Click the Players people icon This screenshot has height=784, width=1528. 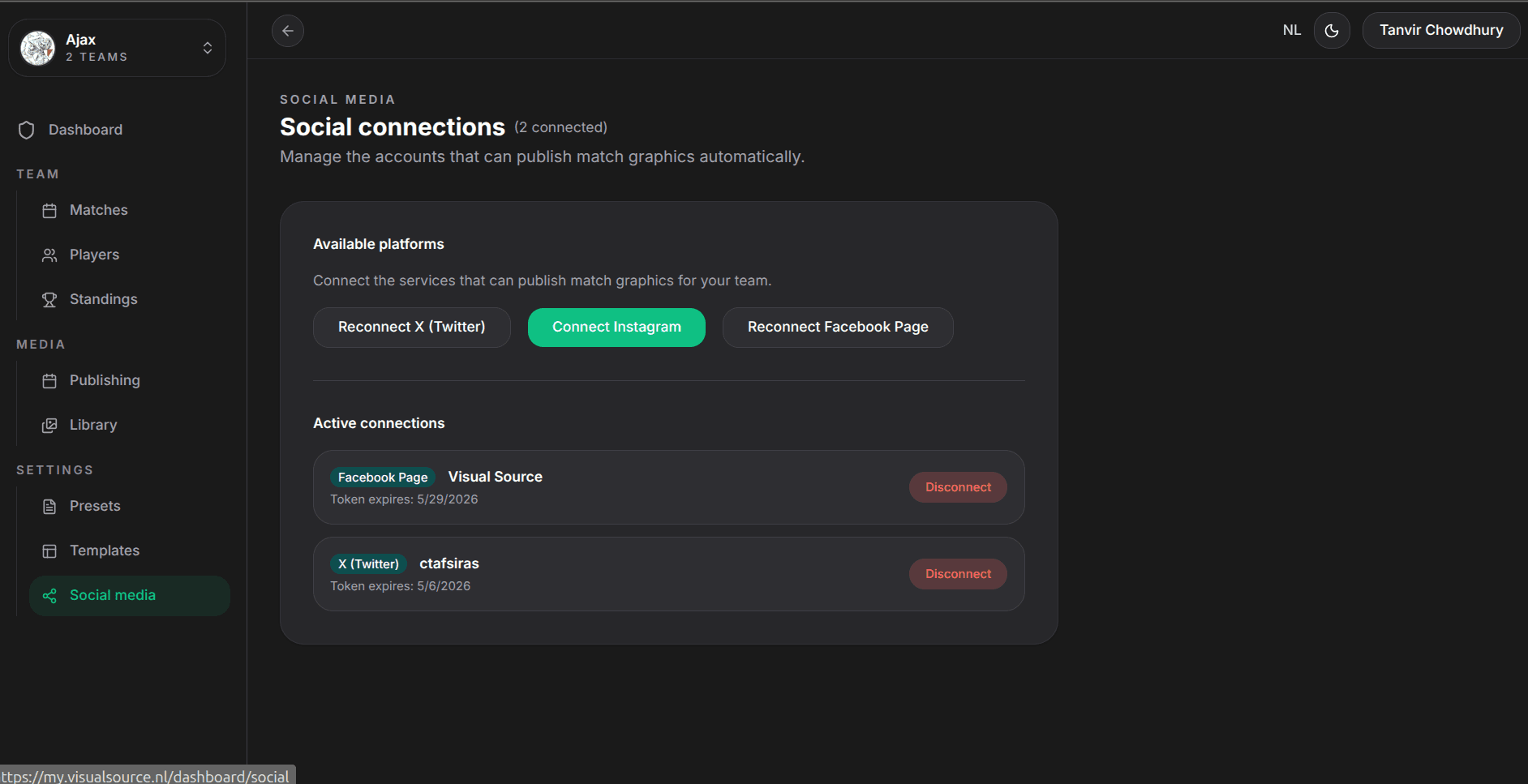[49, 255]
